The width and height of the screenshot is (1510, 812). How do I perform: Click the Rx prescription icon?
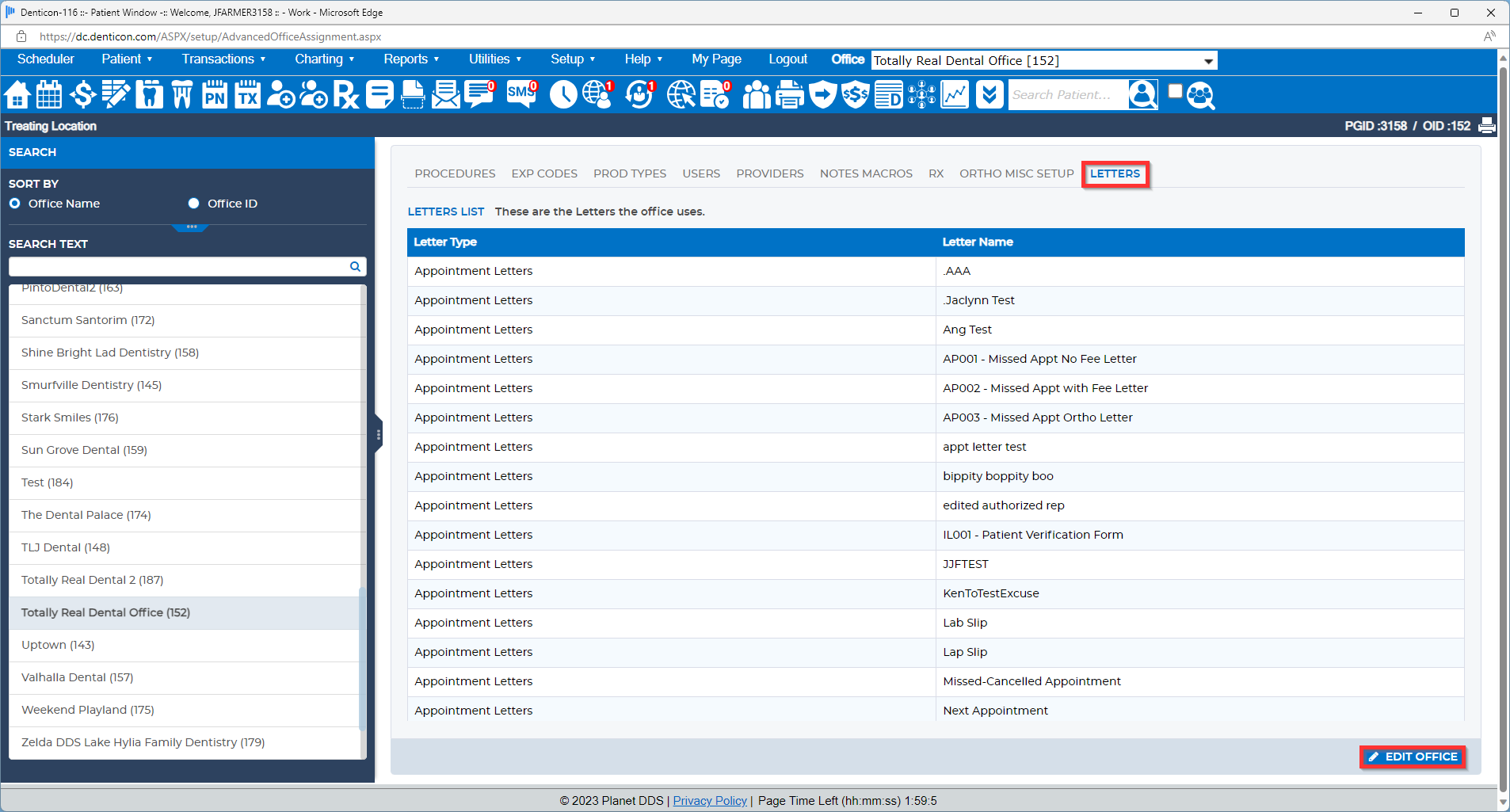pyautogui.click(x=346, y=95)
